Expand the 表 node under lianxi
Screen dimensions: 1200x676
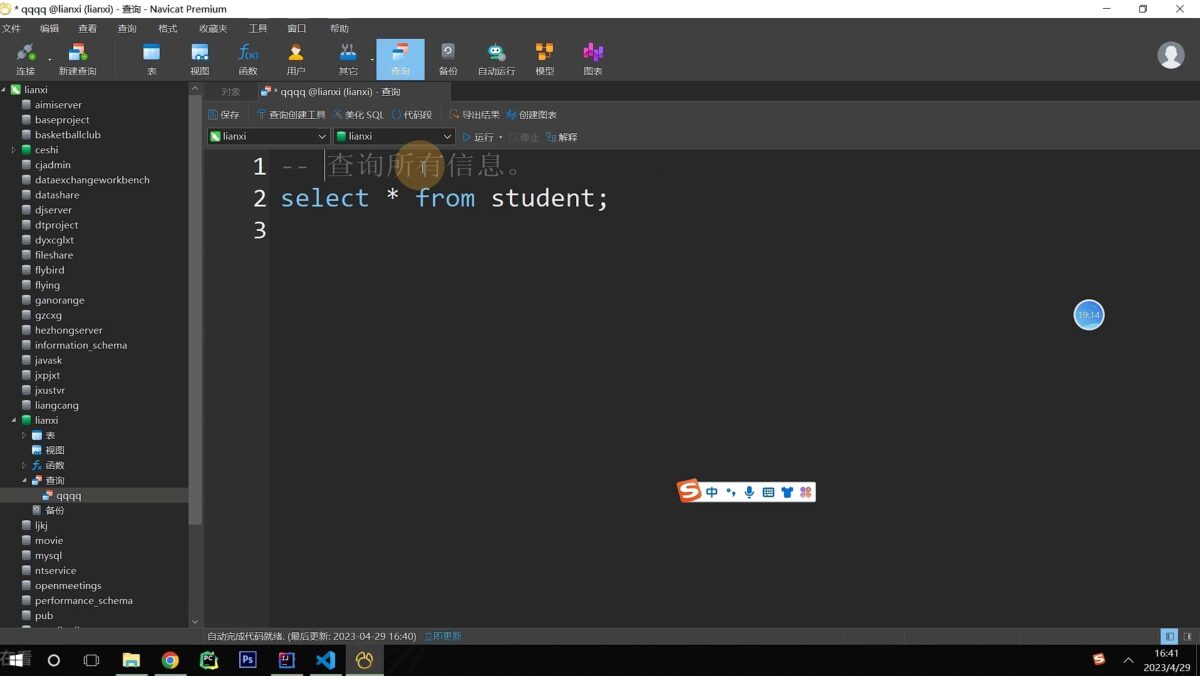(x=25, y=435)
